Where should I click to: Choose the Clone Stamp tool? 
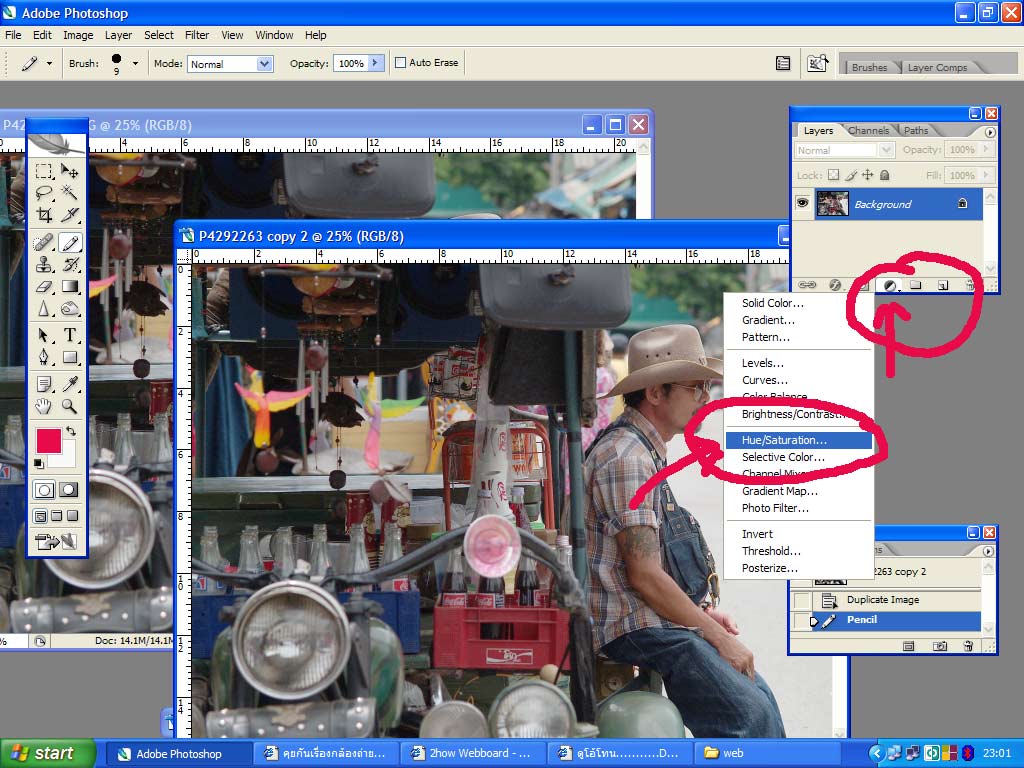44,265
